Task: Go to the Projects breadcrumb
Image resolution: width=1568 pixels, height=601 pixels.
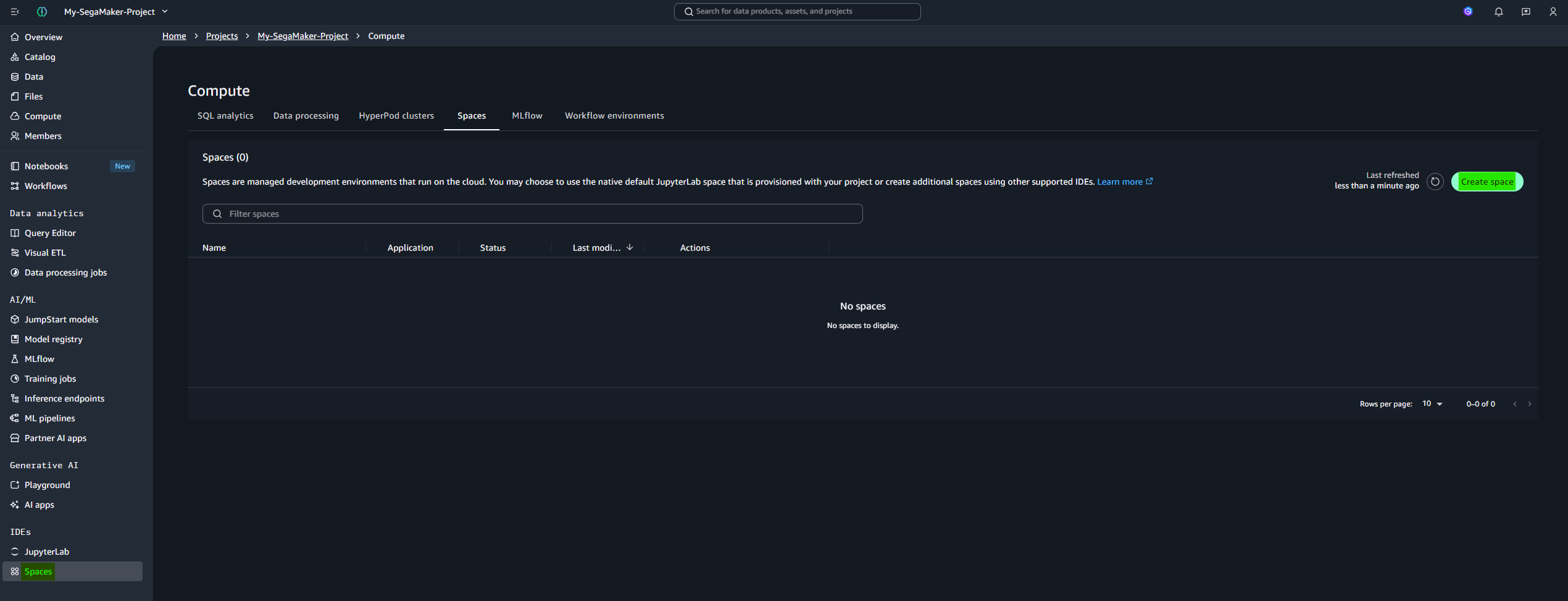Action: pyautogui.click(x=222, y=36)
